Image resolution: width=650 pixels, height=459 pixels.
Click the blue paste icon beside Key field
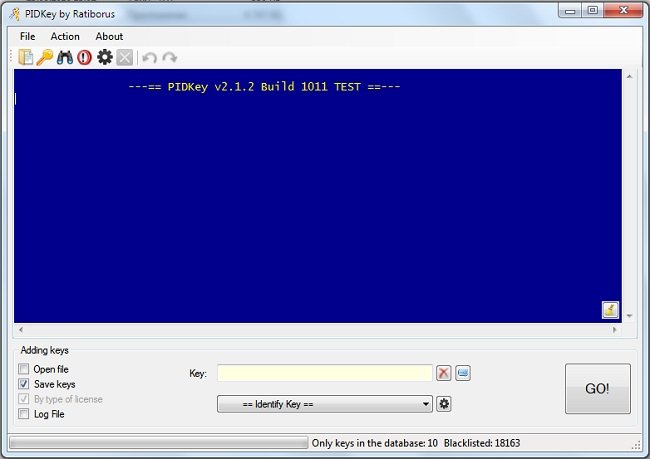(463, 373)
